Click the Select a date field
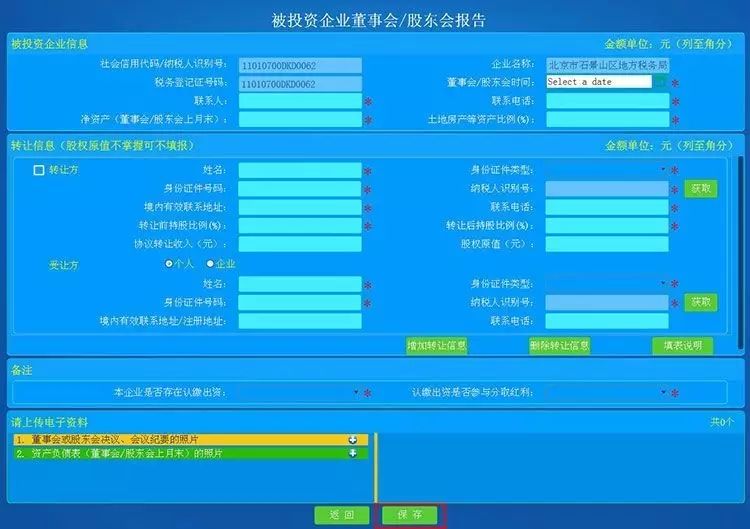The image size is (750, 529). [x=598, y=82]
